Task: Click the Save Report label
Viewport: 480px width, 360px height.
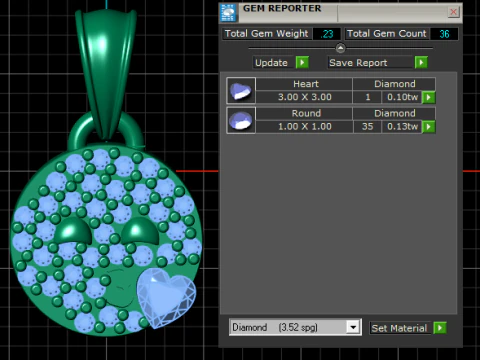Action: (x=358, y=63)
